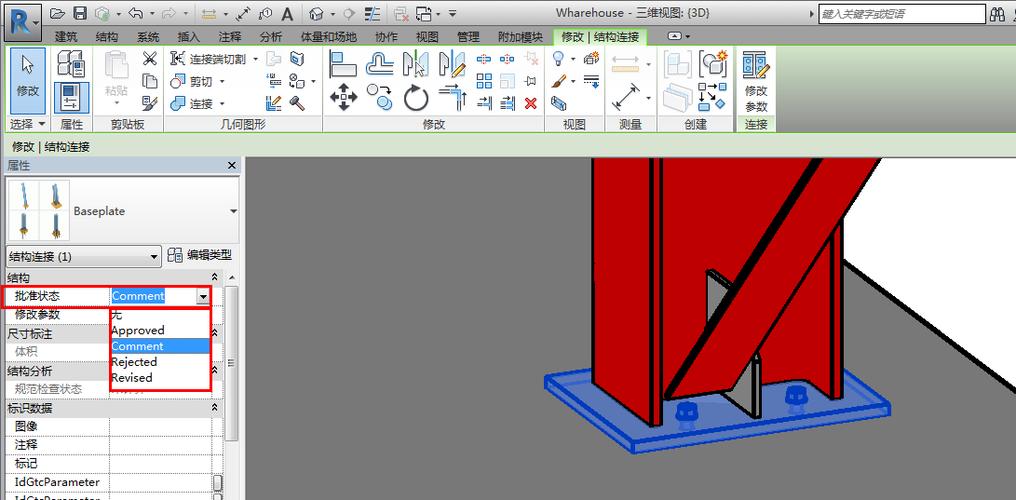Switch to the 注释 ribbon tab
This screenshot has width=1016, height=500.
coord(230,37)
